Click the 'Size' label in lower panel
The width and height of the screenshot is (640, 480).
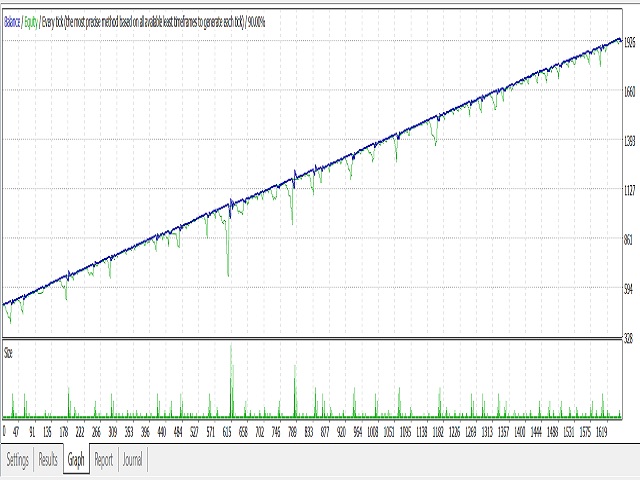(x=9, y=352)
